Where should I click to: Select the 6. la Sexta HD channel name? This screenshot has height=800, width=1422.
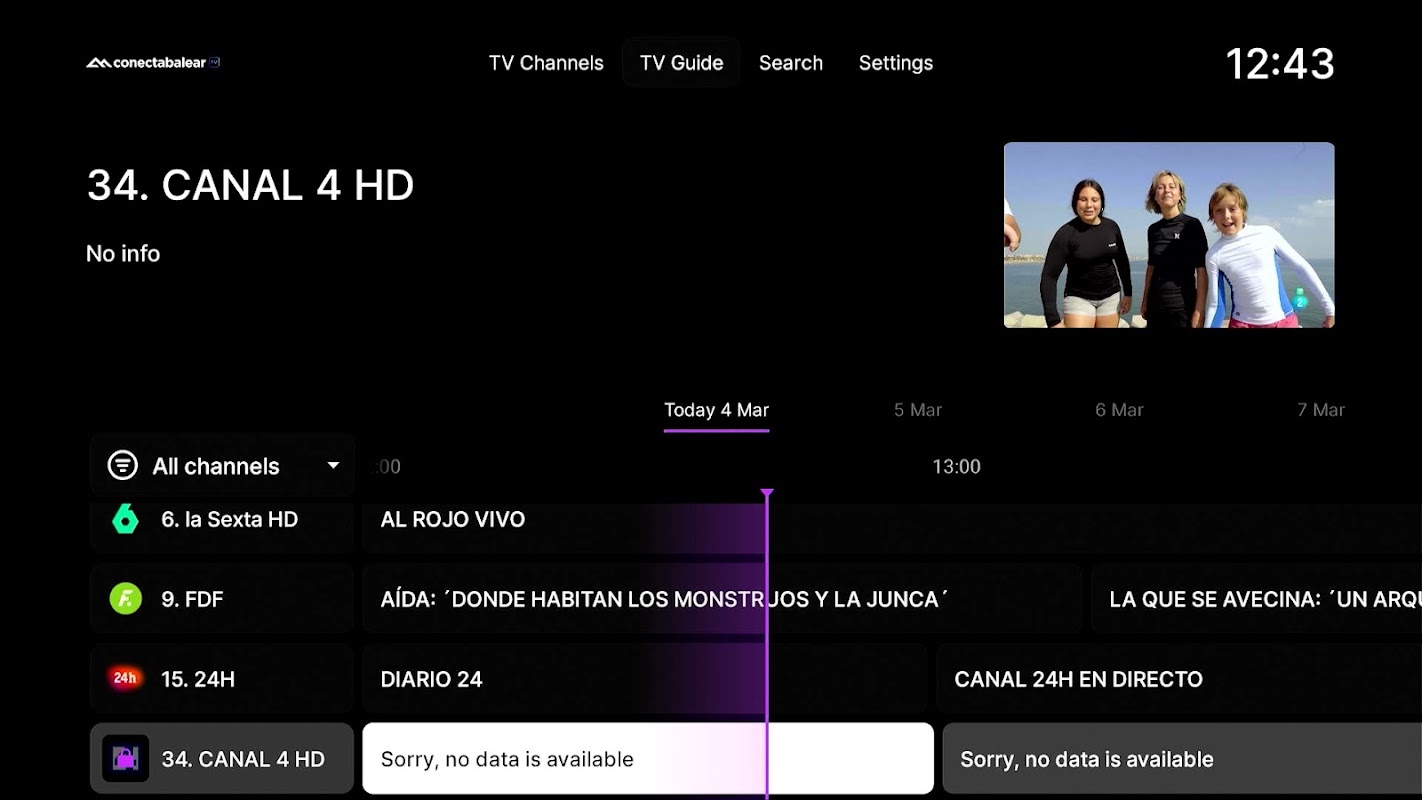pos(229,519)
